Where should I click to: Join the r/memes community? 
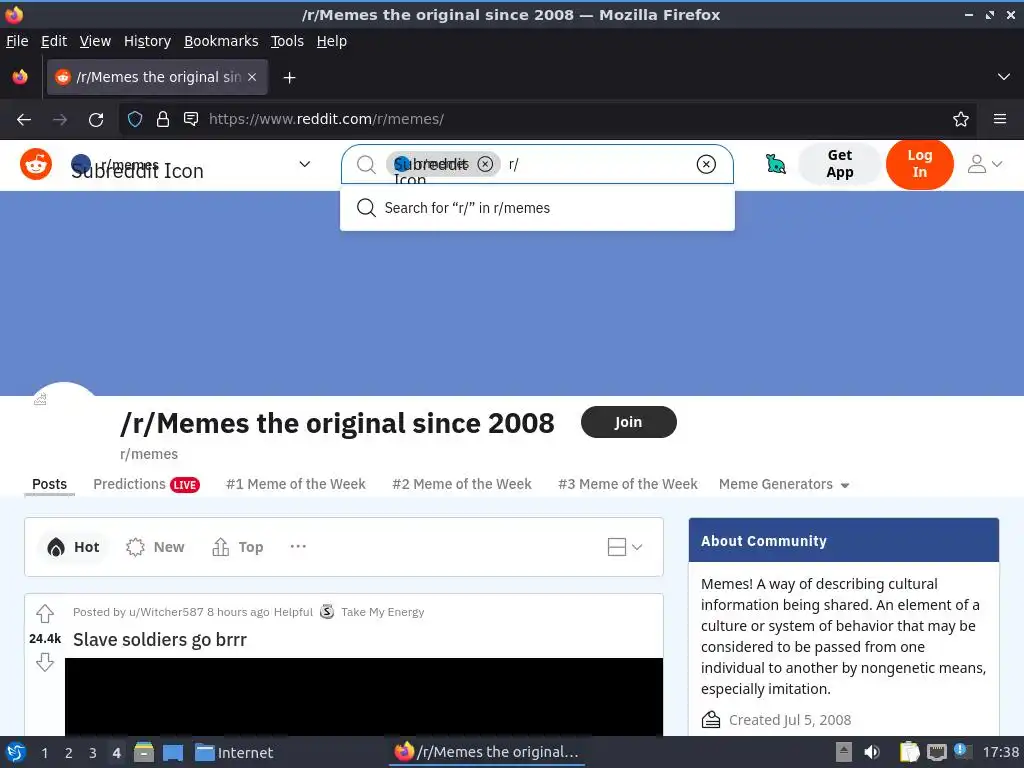point(628,423)
